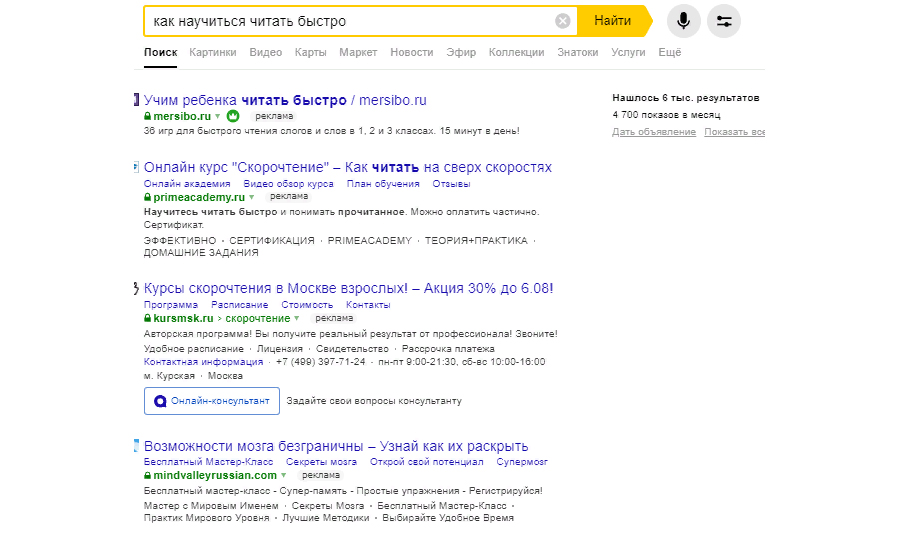The height and width of the screenshot is (534, 900).
Task: Switch to the Картинки tab
Action: [x=212, y=52]
